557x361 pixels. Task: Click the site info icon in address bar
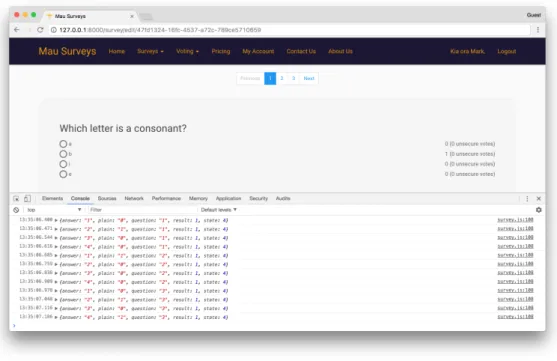(x=54, y=30)
